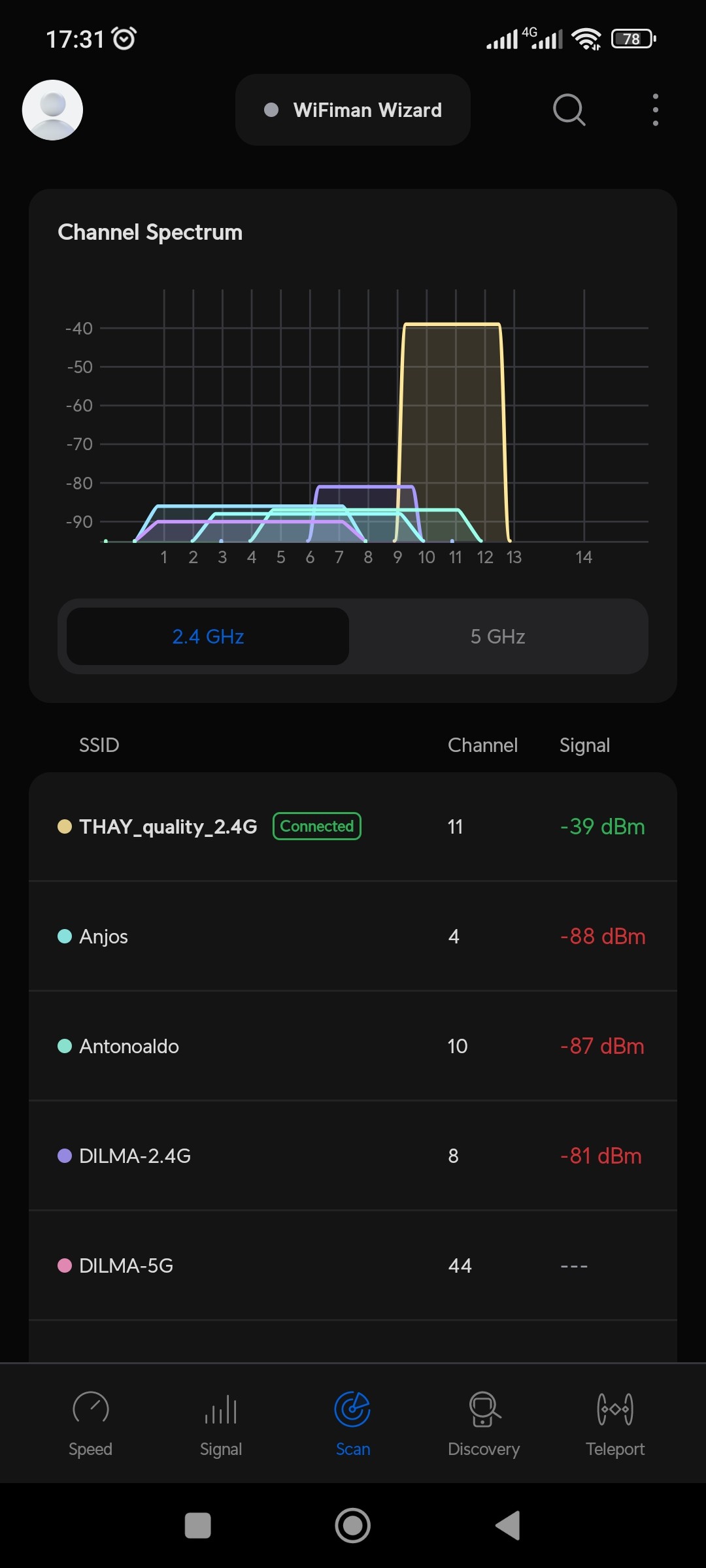Open the Discovery tab icon
Viewport: 706px width, 1568px height.
coord(484,1410)
